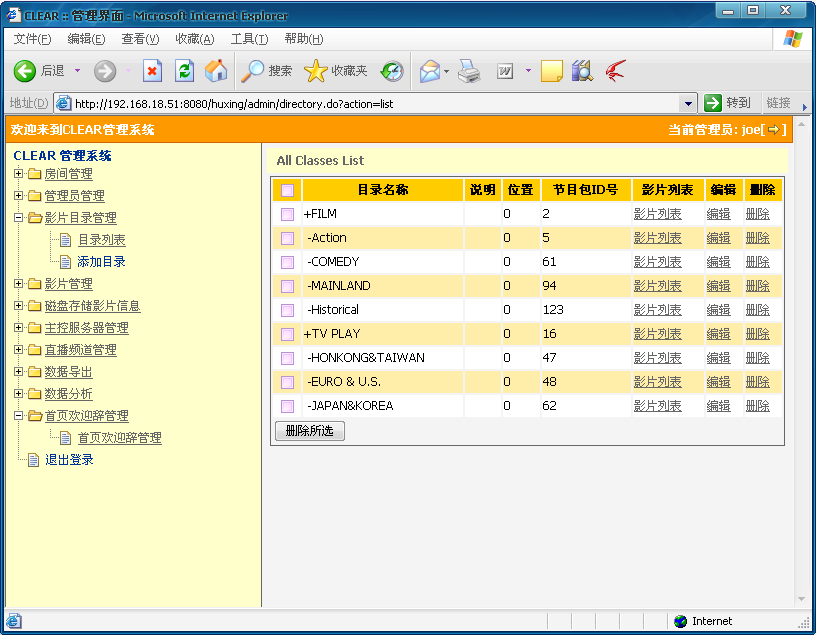816x635 pixels.
Task: Open the Back button history dropdown
Action: (x=77, y=70)
